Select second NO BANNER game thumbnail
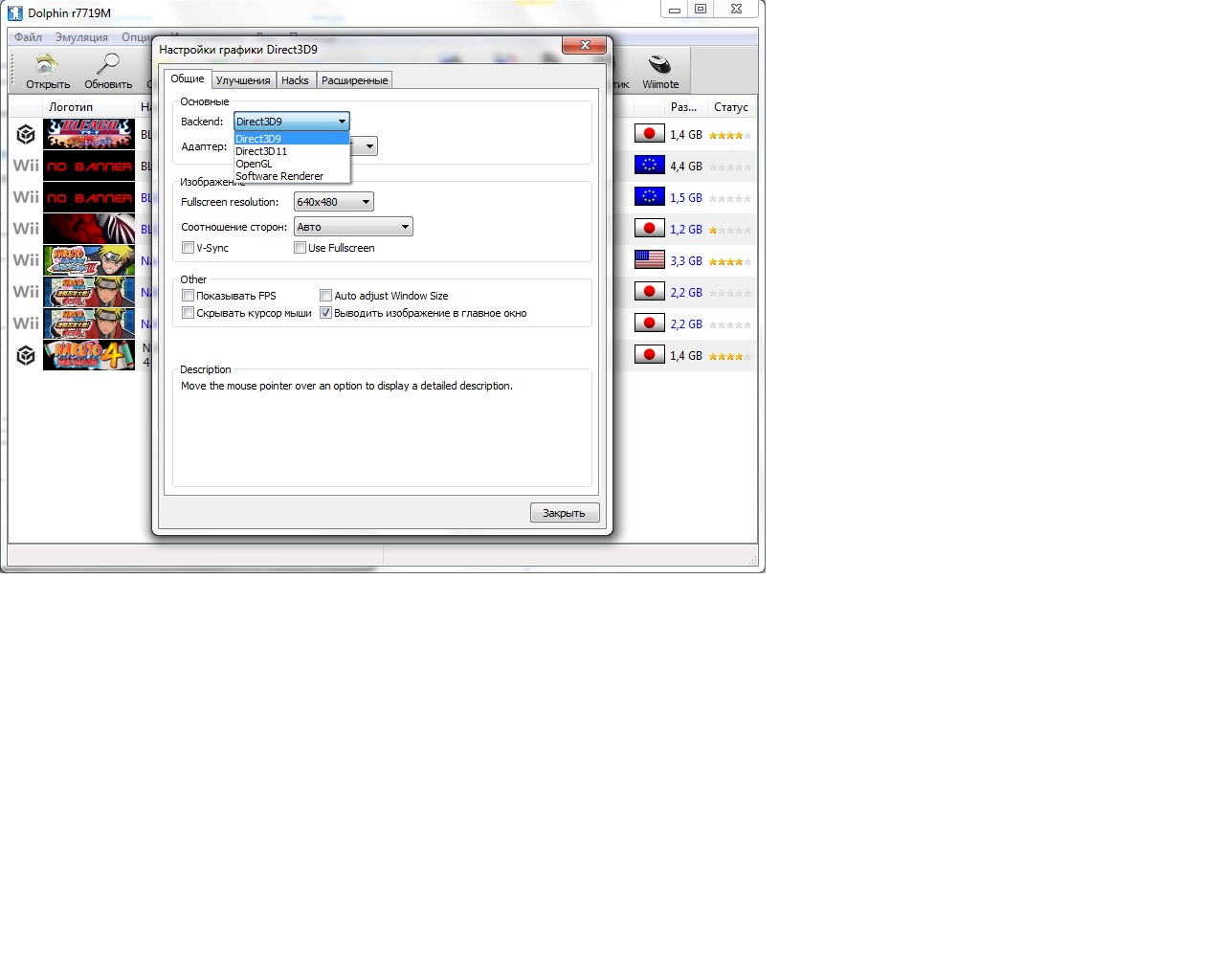The width and height of the screenshot is (1225, 980). tap(89, 197)
